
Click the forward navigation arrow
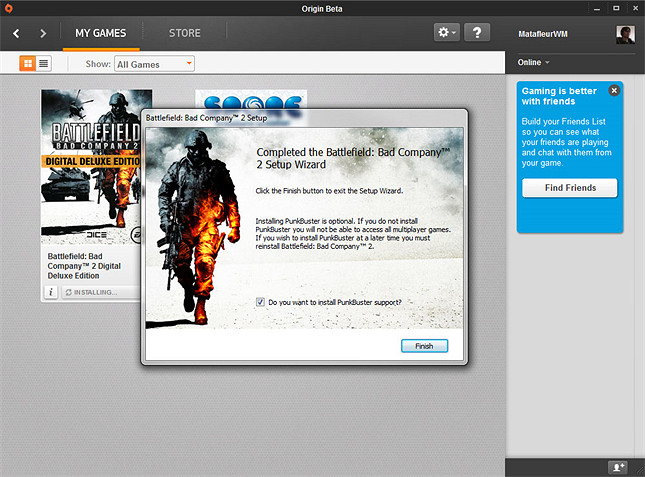pos(43,33)
